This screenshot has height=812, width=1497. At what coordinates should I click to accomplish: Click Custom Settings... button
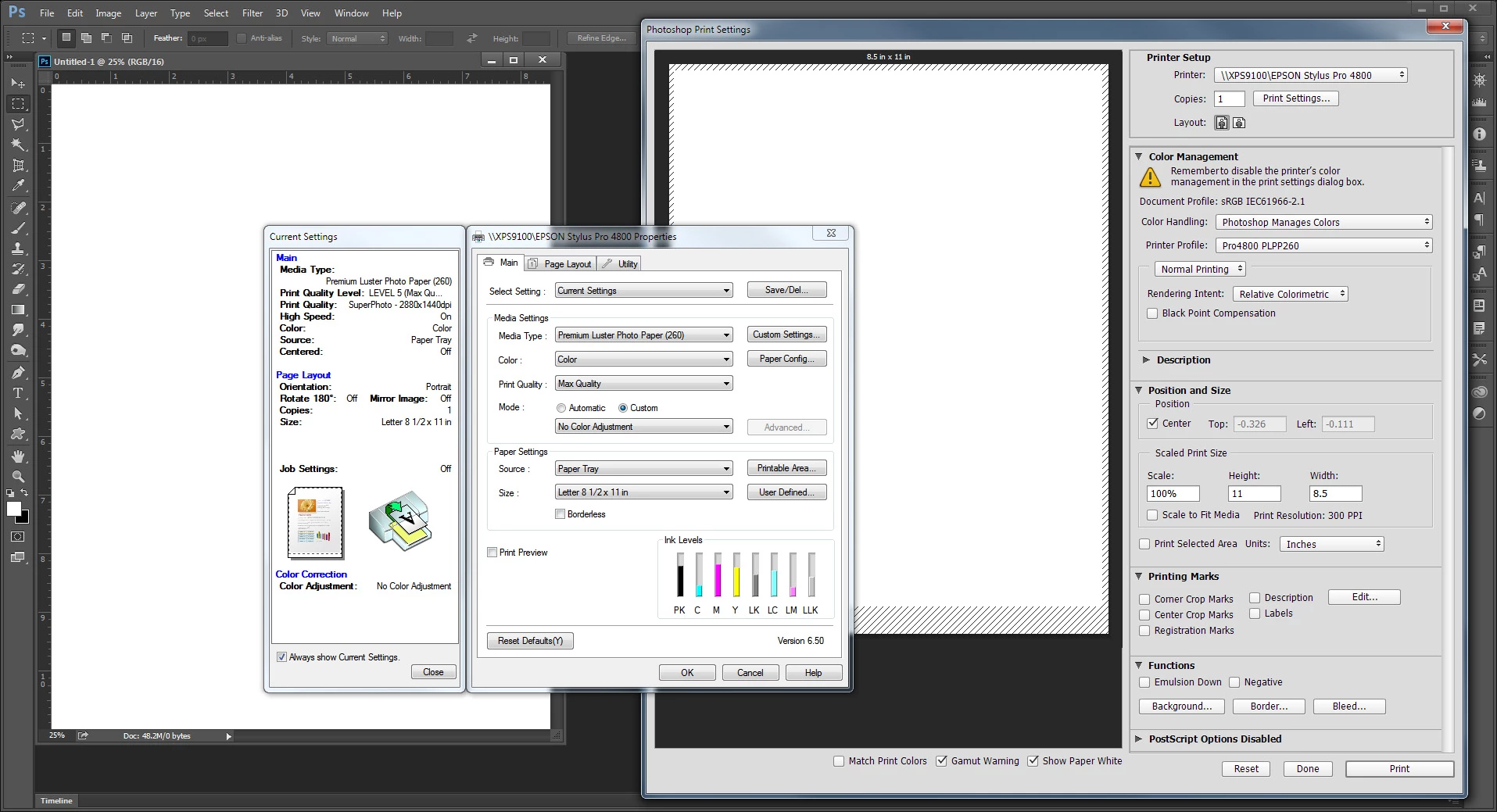786,334
